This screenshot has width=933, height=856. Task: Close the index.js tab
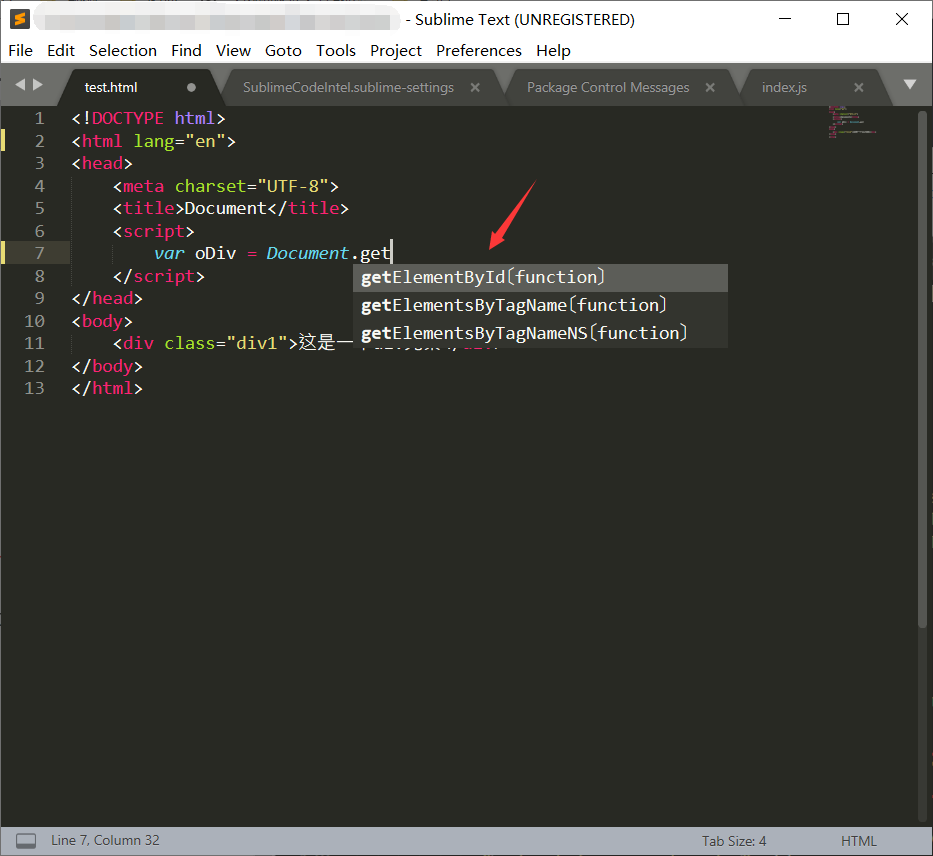(x=859, y=87)
